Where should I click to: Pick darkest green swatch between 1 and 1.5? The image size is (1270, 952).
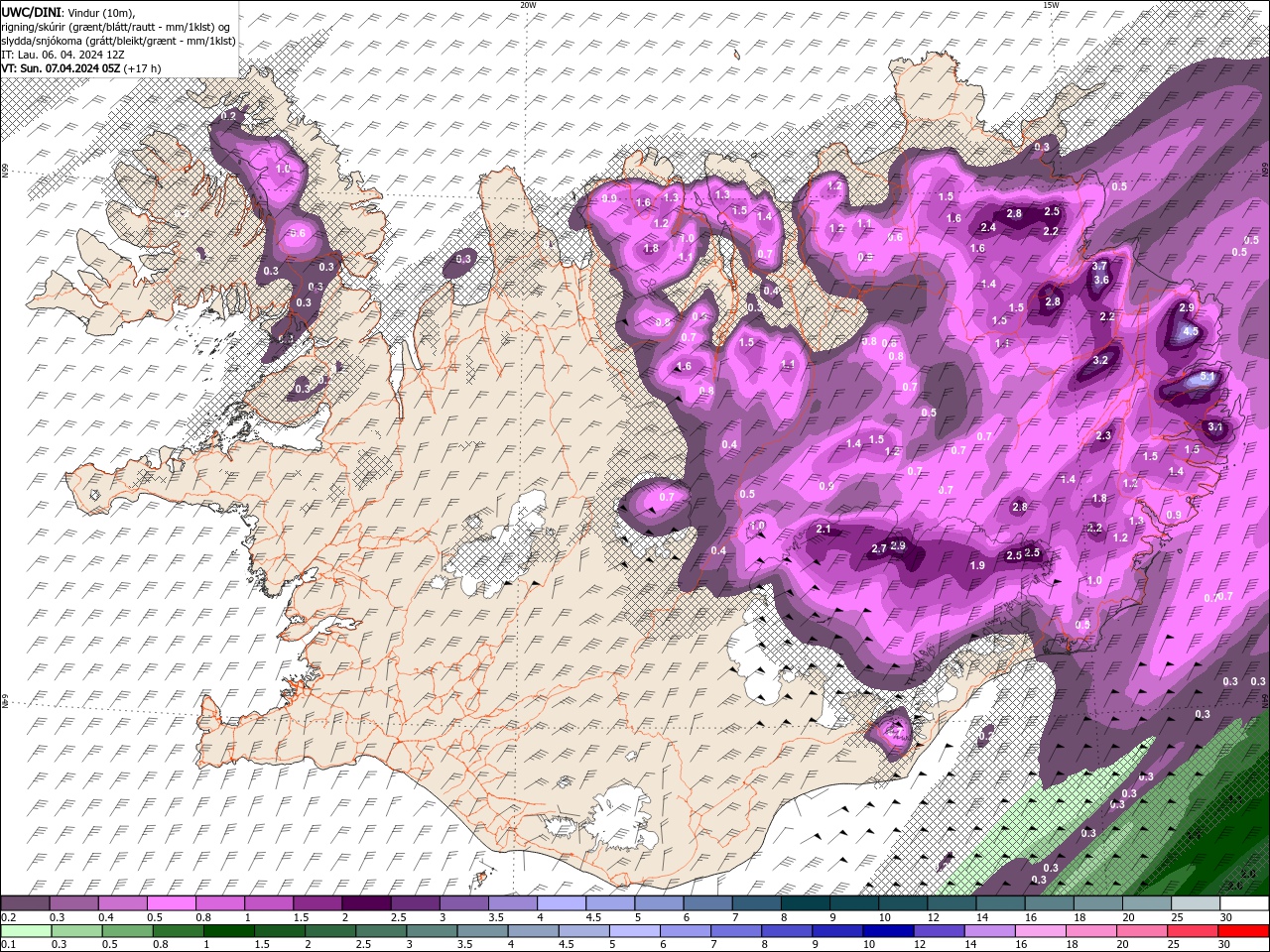coord(228,930)
